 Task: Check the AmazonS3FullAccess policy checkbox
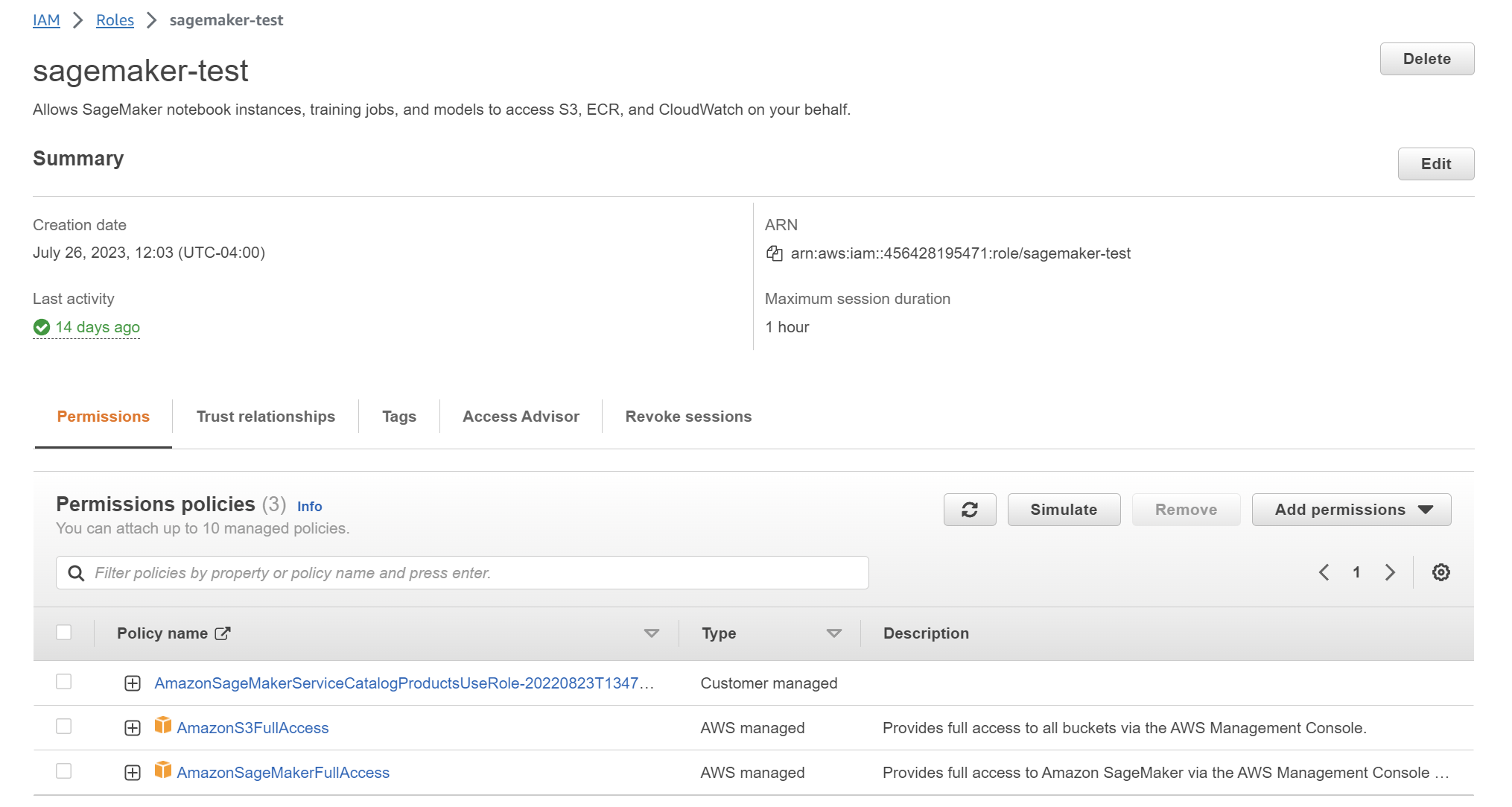(x=64, y=727)
